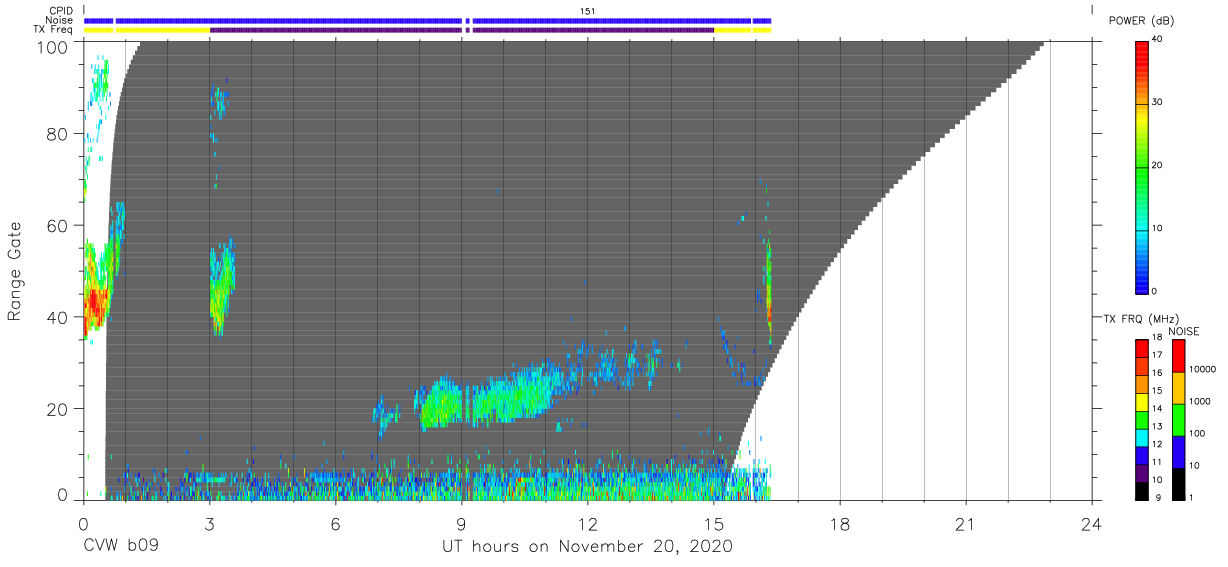Click the 18 tick on the UT hours axis
The height and width of the screenshot is (567, 1228).
[x=840, y=523]
